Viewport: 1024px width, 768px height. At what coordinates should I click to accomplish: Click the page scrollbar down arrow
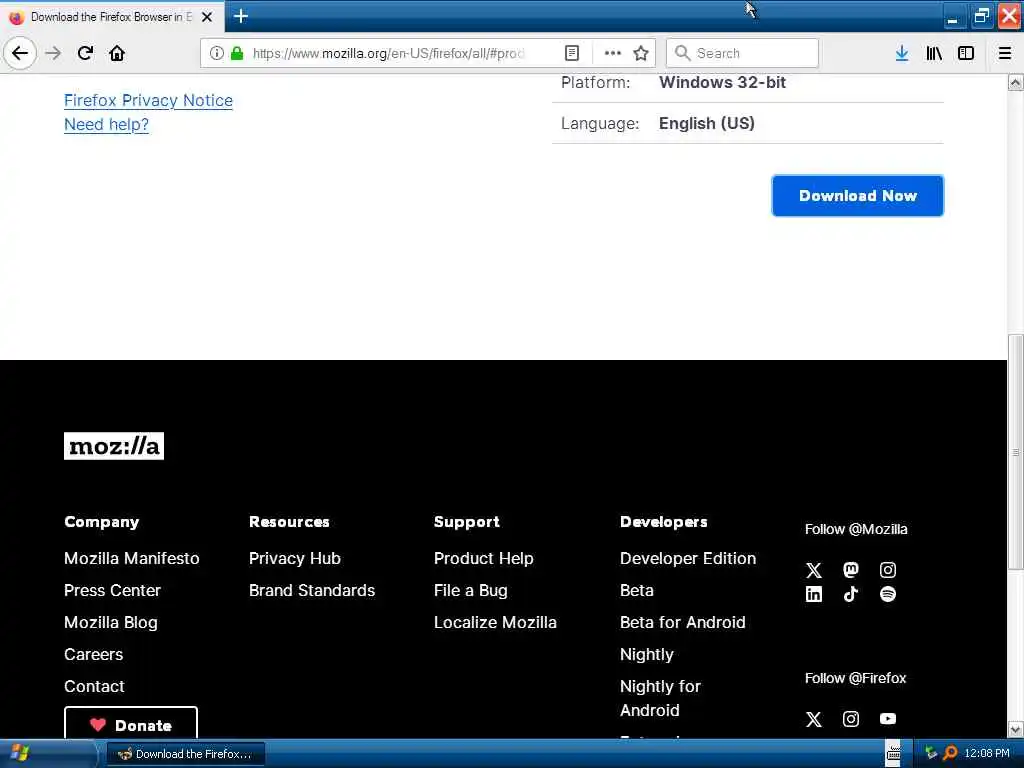pos(1016,729)
